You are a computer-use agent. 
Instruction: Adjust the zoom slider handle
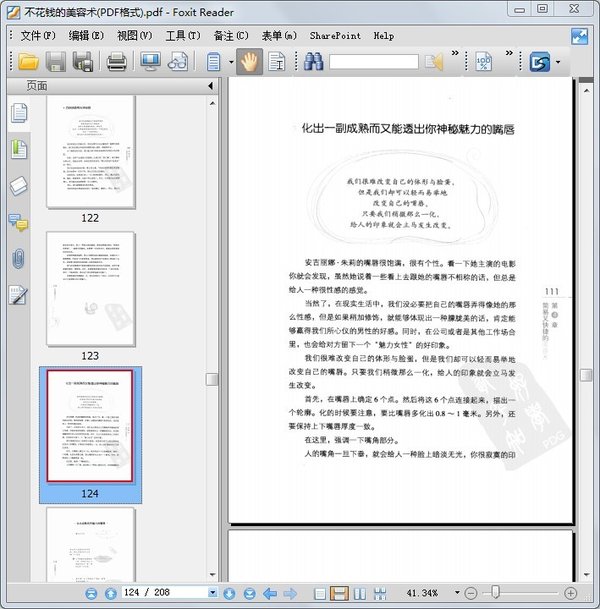tap(495, 593)
